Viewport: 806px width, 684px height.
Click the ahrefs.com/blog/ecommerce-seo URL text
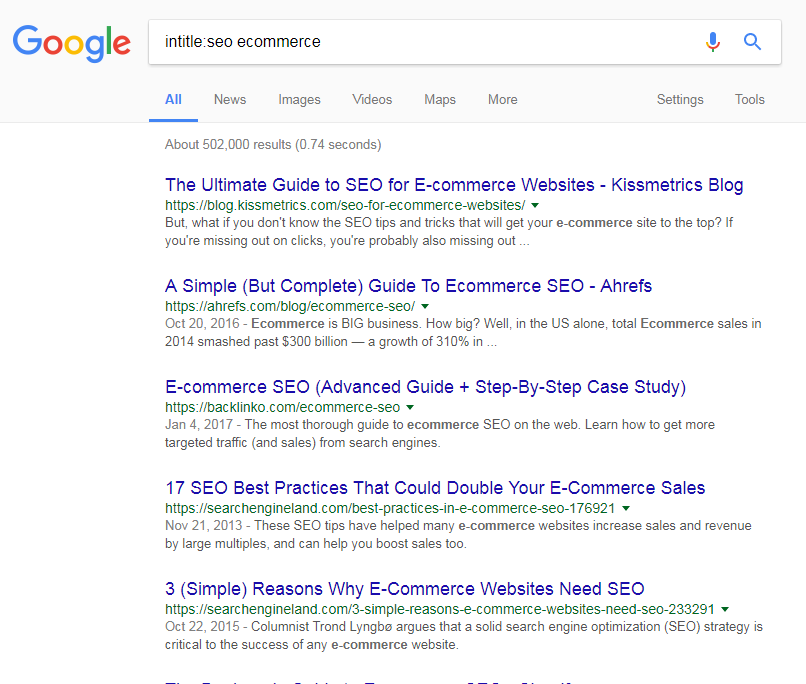(x=290, y=306)
